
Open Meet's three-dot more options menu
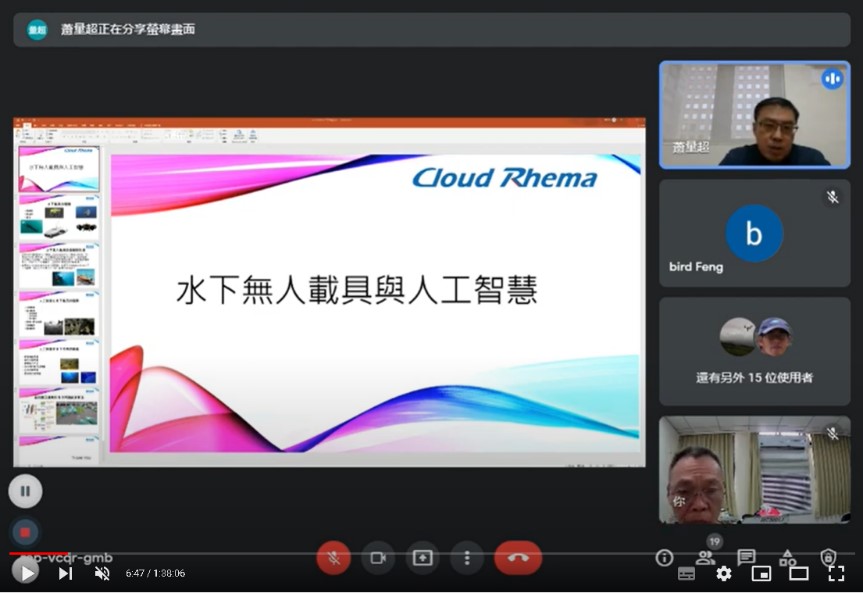[x=467, y=558]
